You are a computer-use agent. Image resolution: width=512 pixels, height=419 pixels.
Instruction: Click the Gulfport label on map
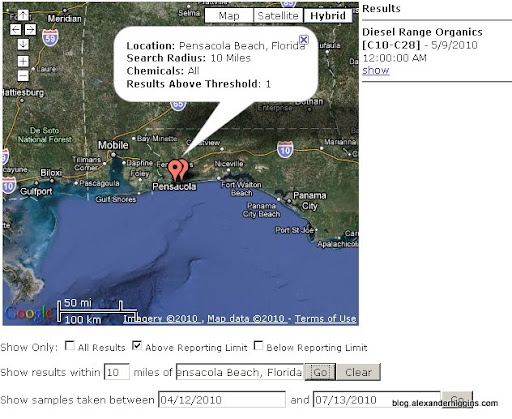click(x=36, y=191)
